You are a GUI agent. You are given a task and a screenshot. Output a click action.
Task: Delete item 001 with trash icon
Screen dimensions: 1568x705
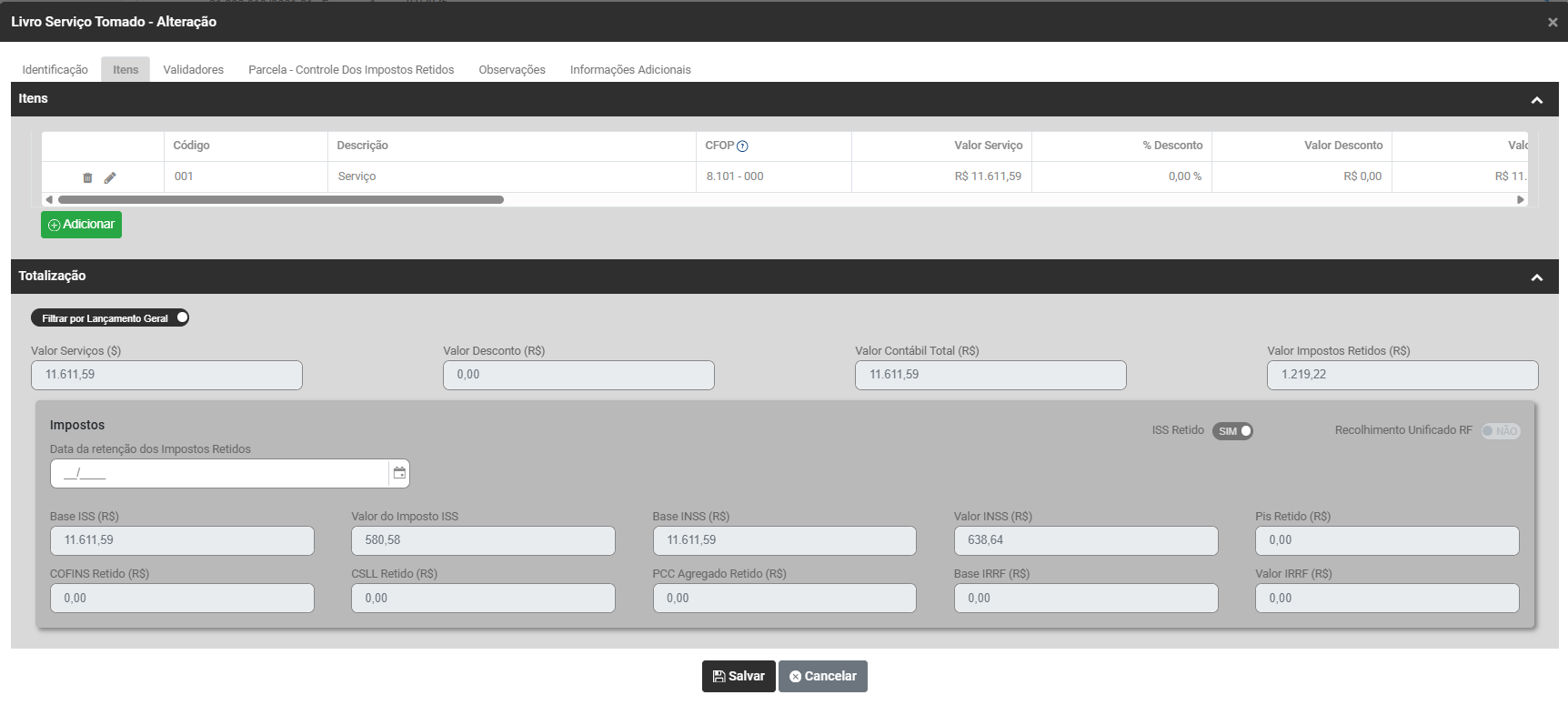pyautogui.click(x=87, y=177)
